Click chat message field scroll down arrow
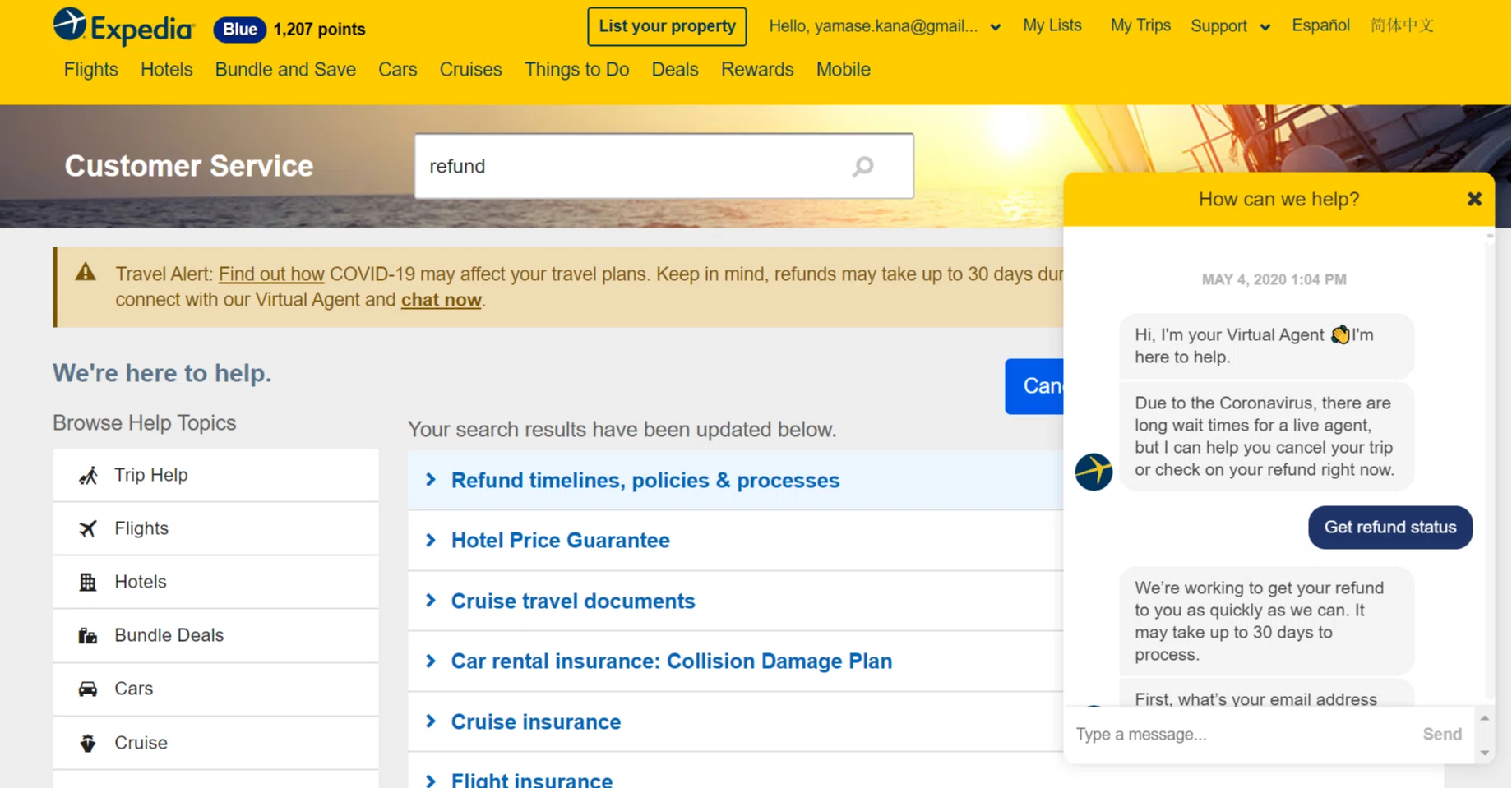The height and width of the screenshot is (788, 1512). point(1485,753)
